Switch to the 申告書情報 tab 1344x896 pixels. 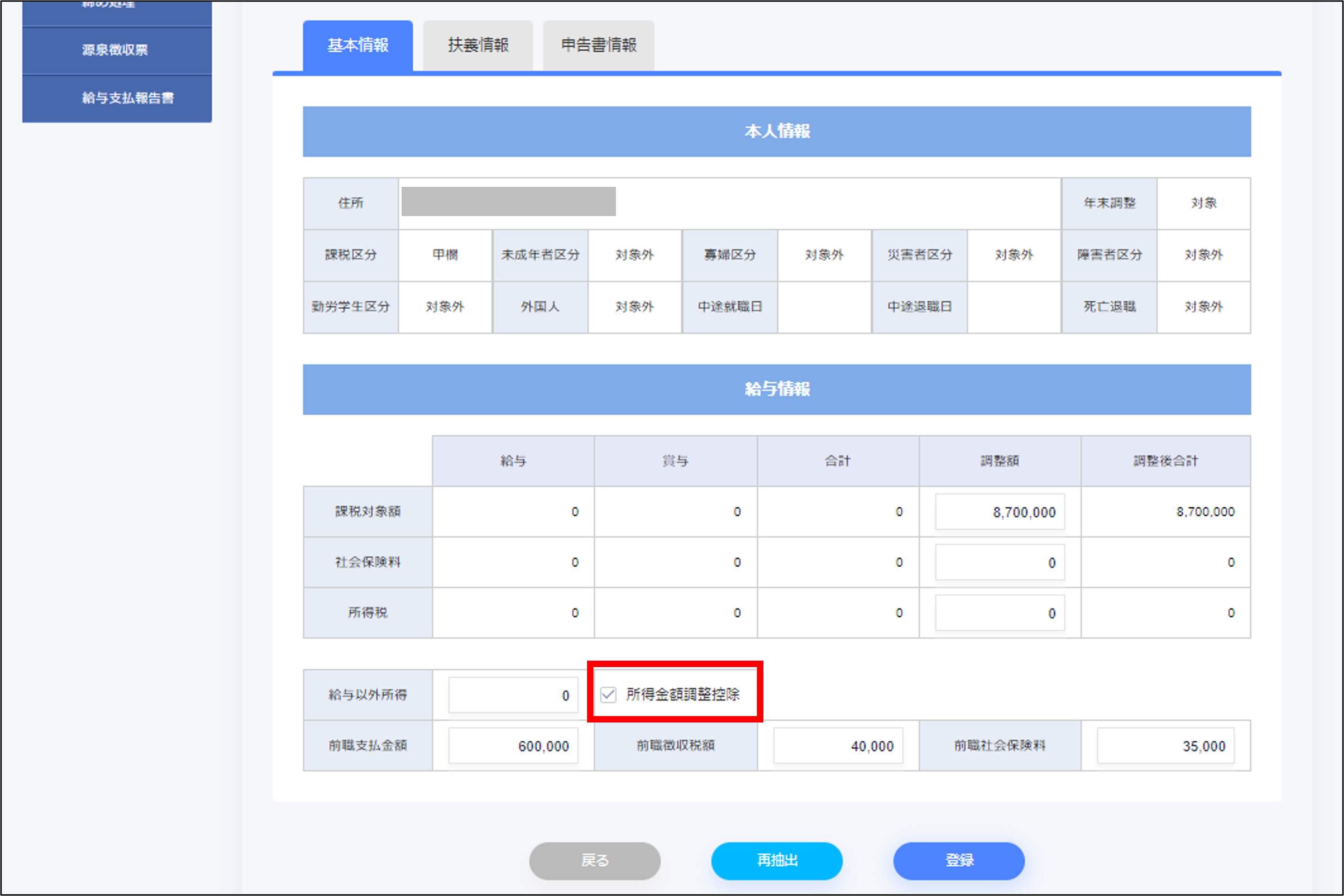[x=599, y=46]
